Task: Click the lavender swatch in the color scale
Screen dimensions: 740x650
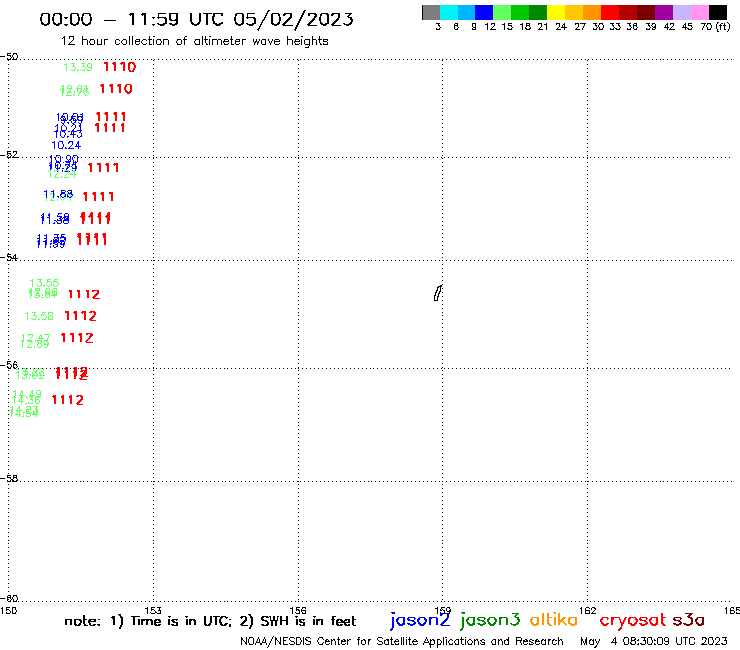Action: pyautogui.click(x=682, y=12)
